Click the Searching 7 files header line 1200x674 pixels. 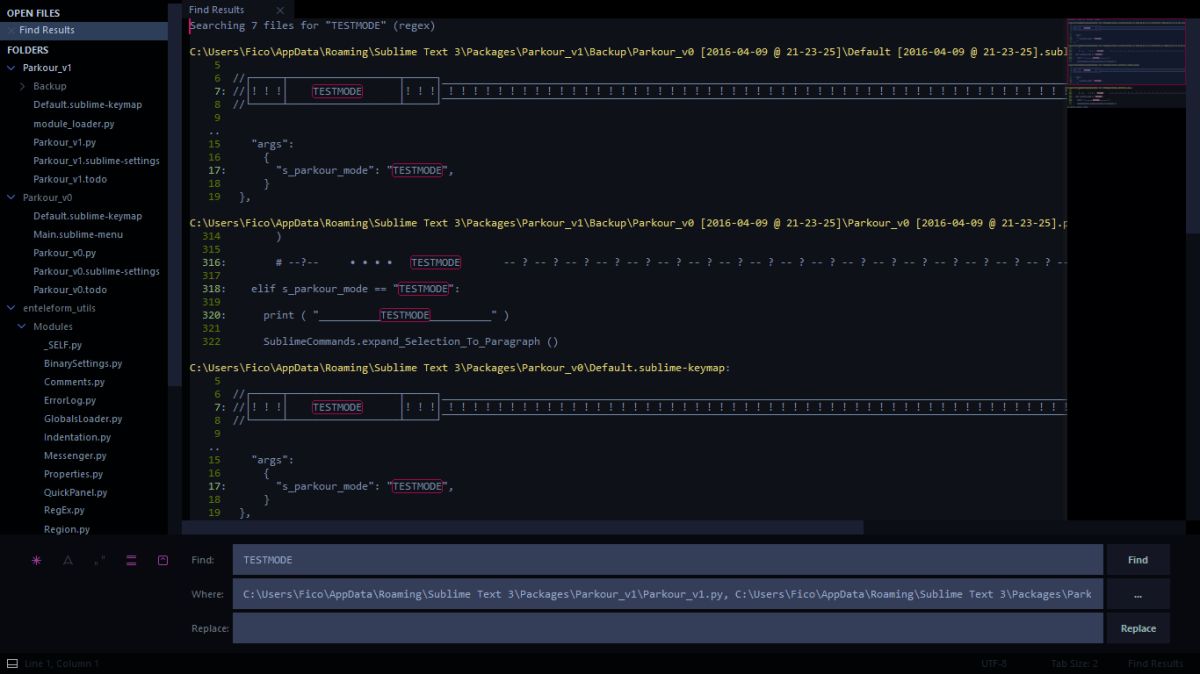pyautogui.click(x=312, y=26)
